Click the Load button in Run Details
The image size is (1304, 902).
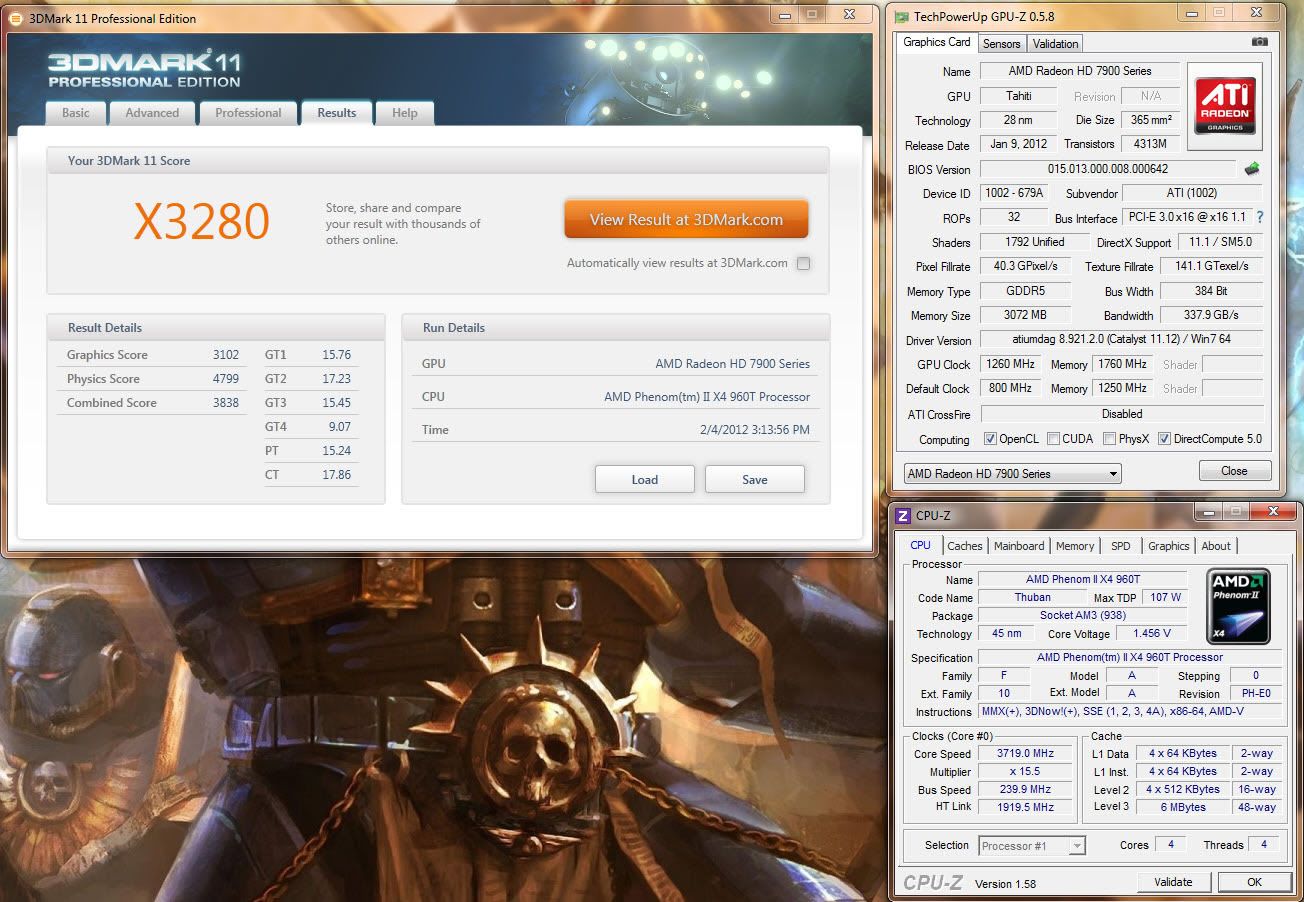pos(645,479)
